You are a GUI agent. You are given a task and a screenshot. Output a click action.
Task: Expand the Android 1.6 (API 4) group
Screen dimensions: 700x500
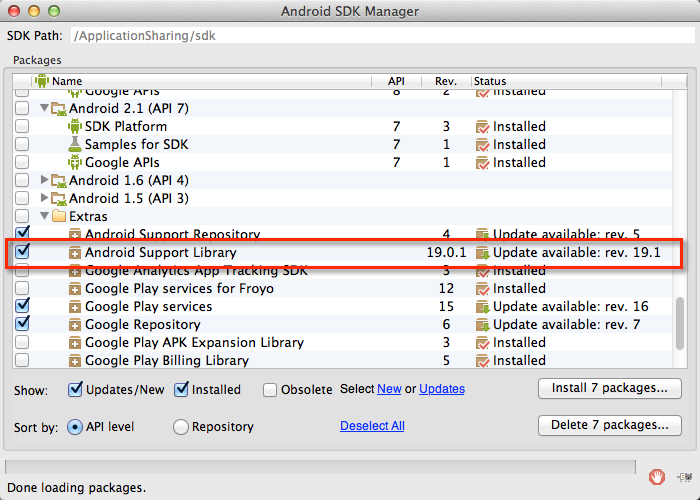point(44,181)
